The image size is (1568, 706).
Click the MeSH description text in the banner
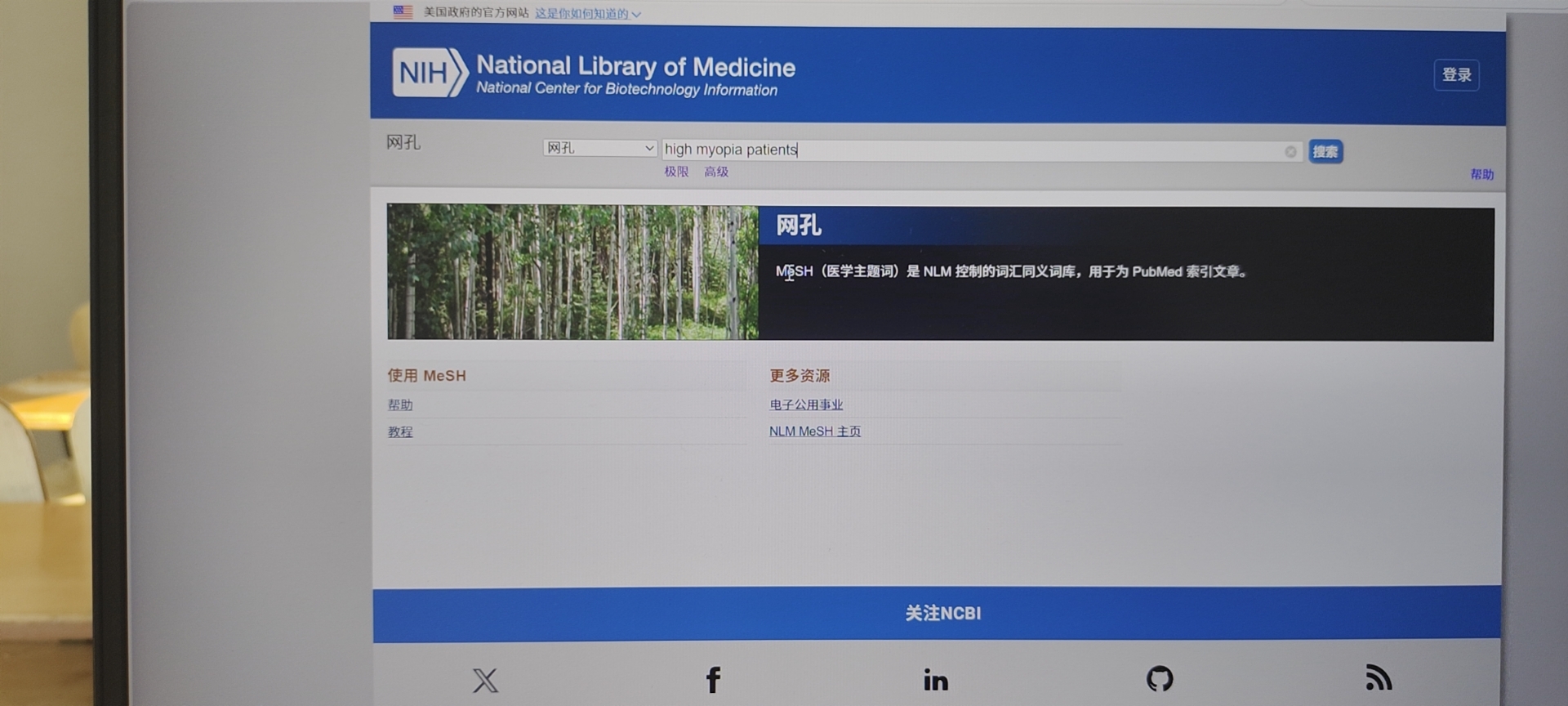click(1011, 271)
